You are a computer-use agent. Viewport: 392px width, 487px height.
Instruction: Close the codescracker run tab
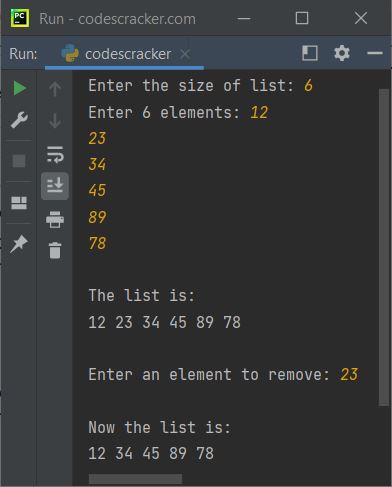click(x=185, y=54)
